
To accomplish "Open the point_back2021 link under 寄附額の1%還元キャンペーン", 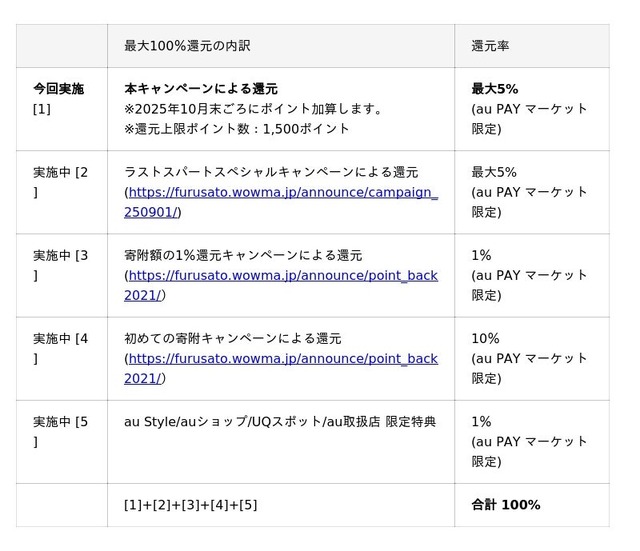I will [283, 275].
